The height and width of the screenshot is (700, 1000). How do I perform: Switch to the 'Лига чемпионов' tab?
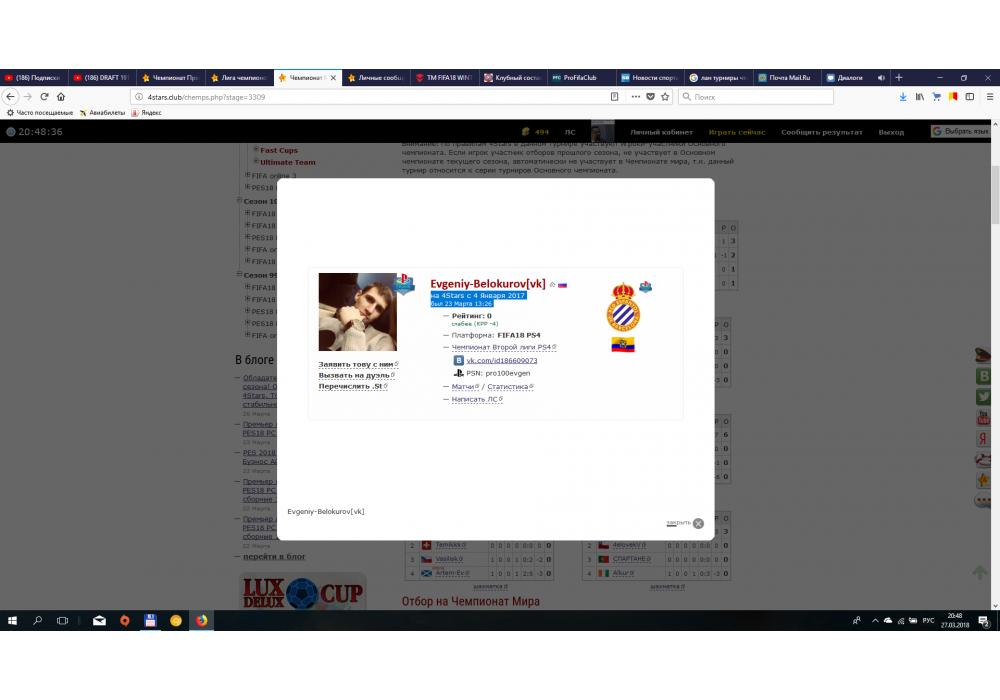point(239,78)
